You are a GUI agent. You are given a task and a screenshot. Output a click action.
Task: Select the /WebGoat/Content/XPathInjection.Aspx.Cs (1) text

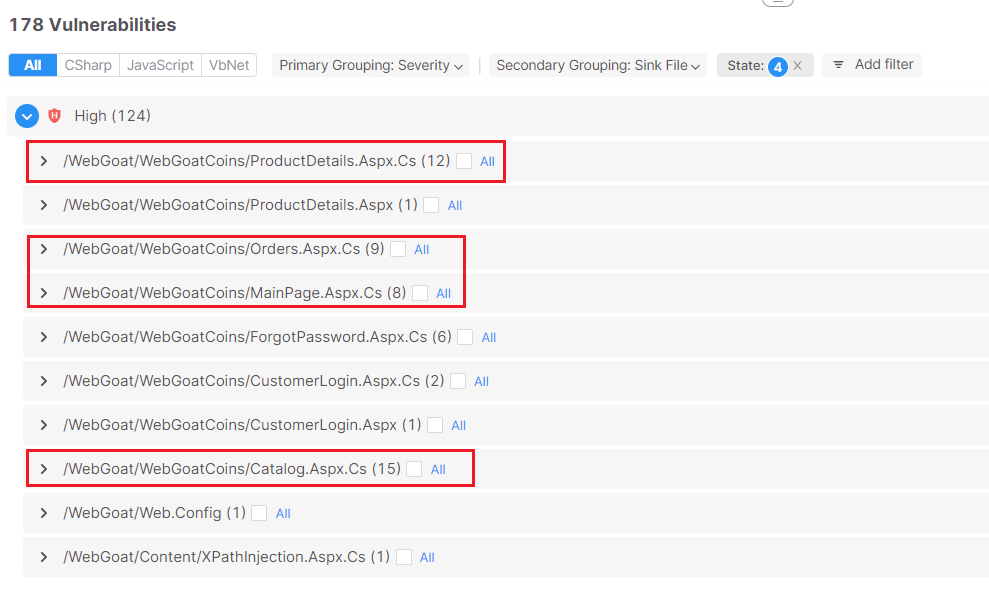click(x=226, y=557)
